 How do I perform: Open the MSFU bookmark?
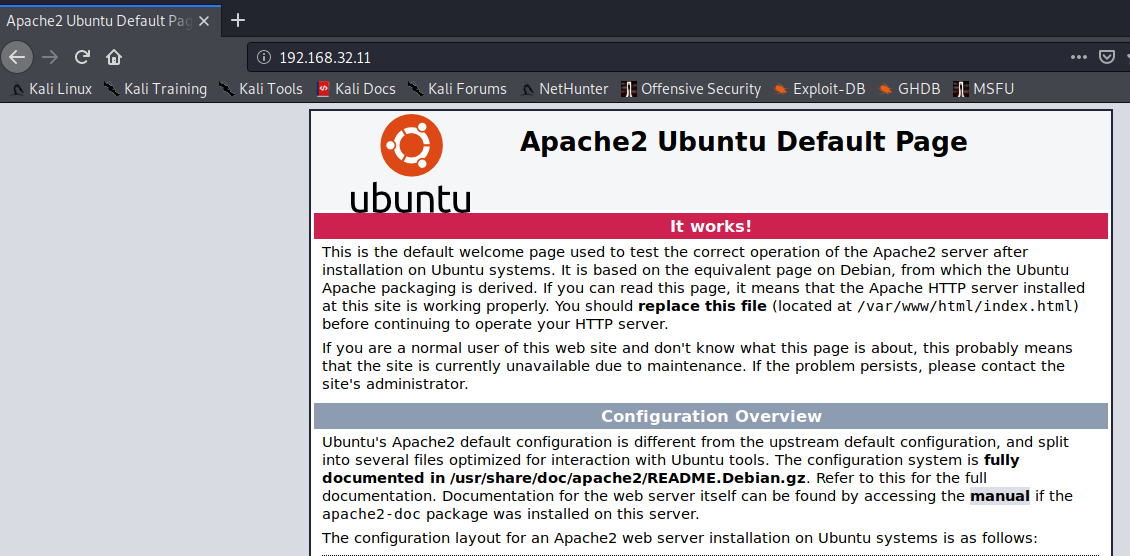coord(984,89)
